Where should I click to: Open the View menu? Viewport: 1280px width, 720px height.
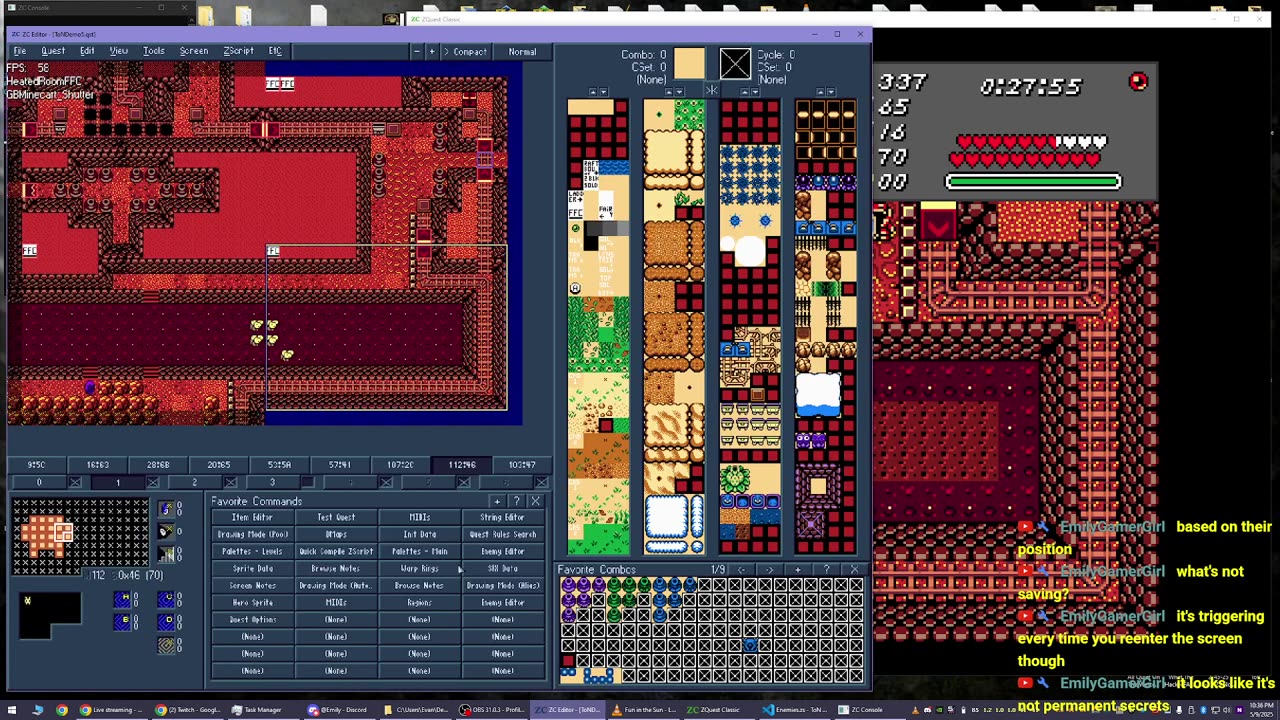tap(118, 51)
